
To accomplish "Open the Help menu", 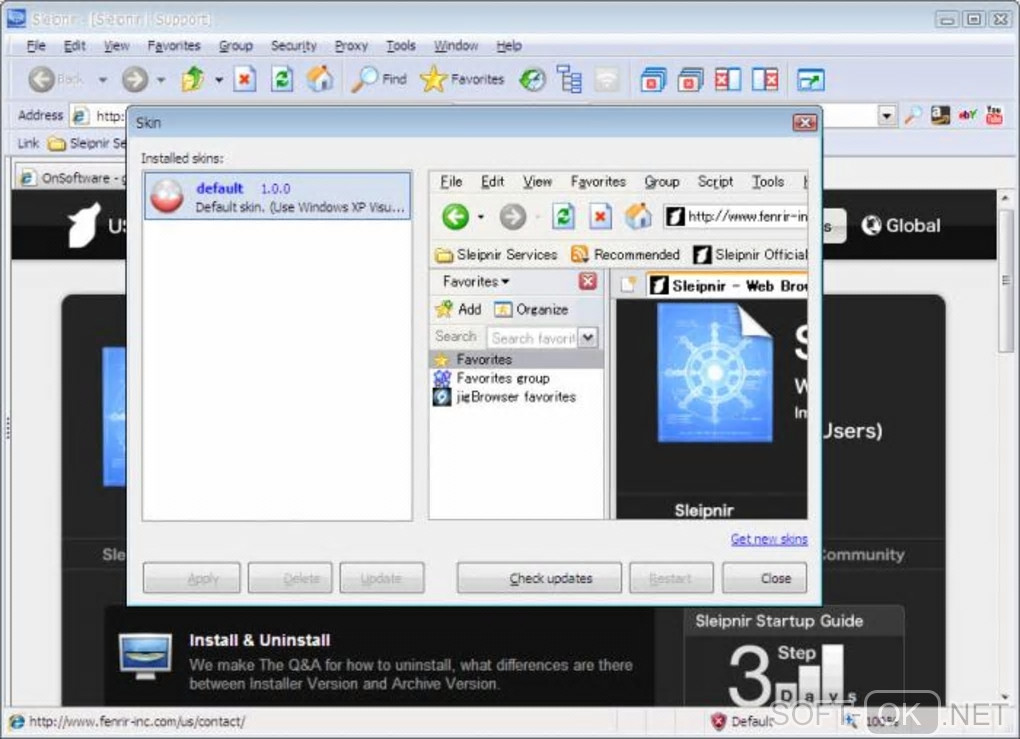I will 509,46.
